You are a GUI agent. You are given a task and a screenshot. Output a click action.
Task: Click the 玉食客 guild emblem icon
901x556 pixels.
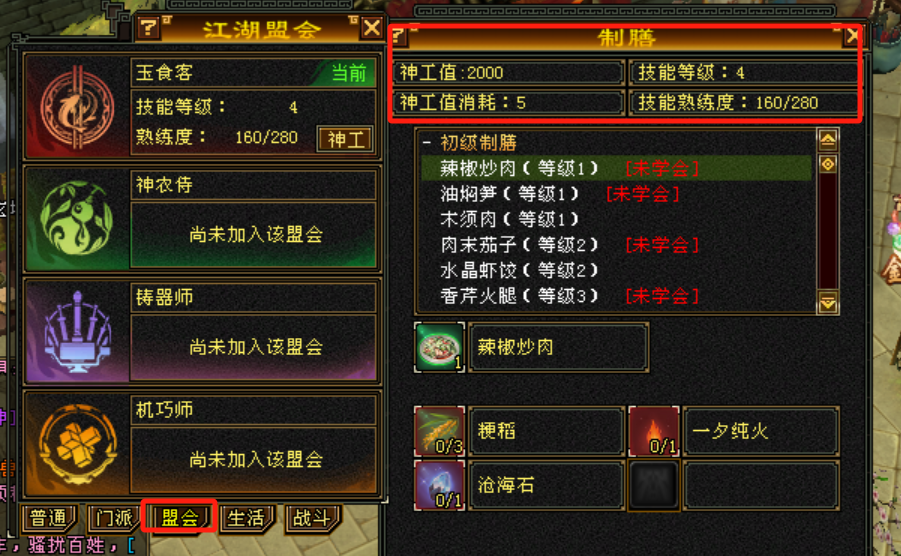coord(77,107)
